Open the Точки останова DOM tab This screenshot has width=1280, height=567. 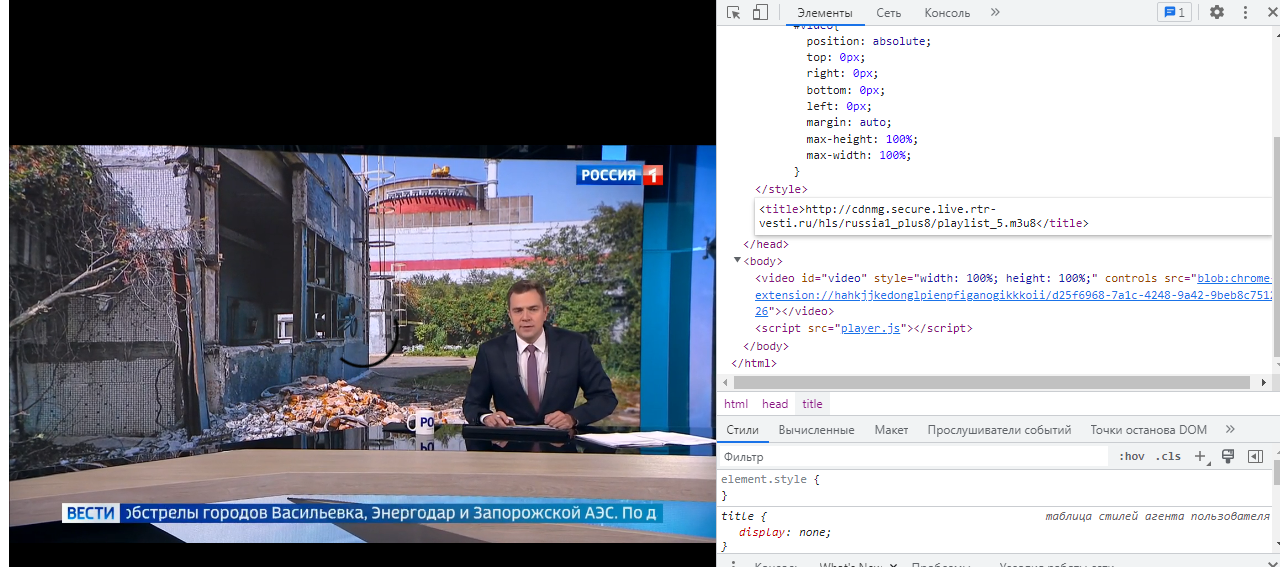pyautogui.click(x=1148, y=430)
